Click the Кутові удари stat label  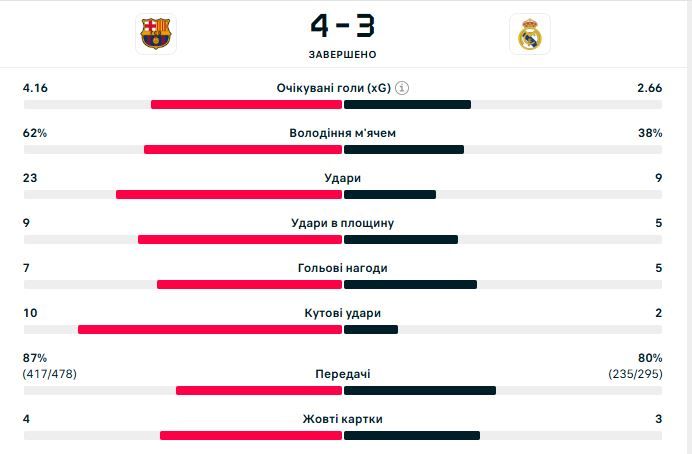tap(342, 313)
